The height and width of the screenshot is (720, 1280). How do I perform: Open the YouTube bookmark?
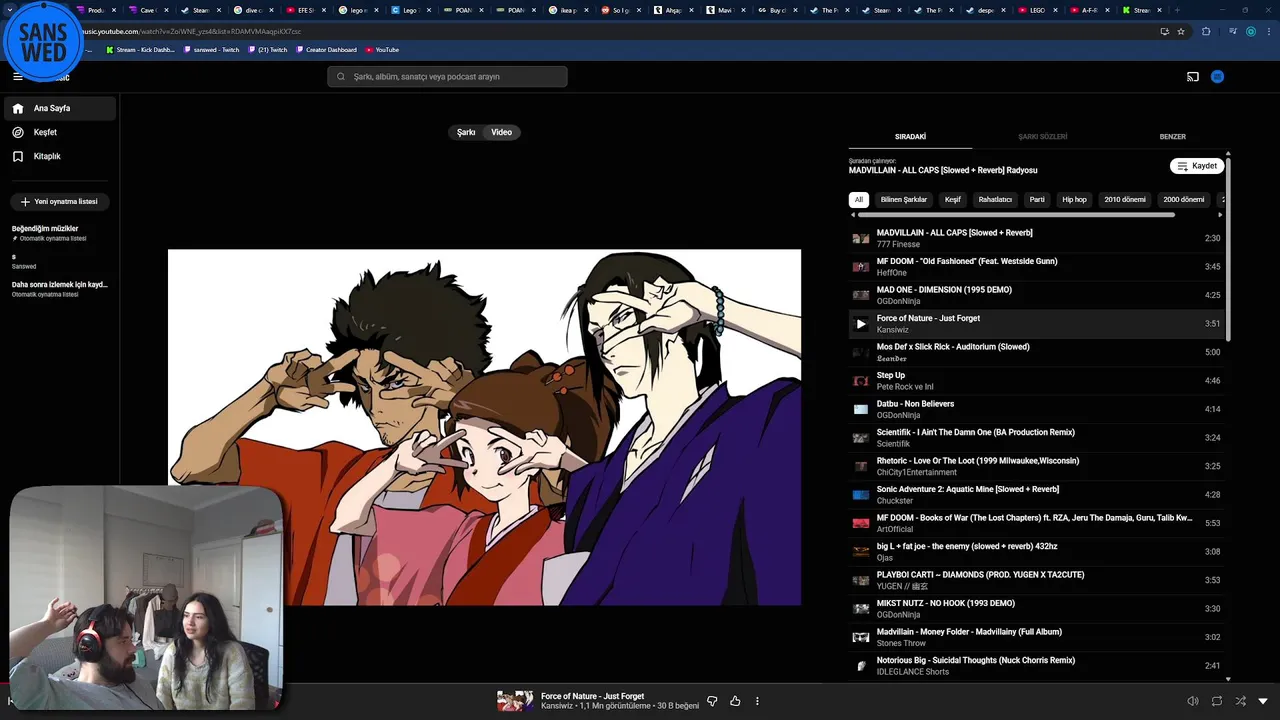point(382,50)
